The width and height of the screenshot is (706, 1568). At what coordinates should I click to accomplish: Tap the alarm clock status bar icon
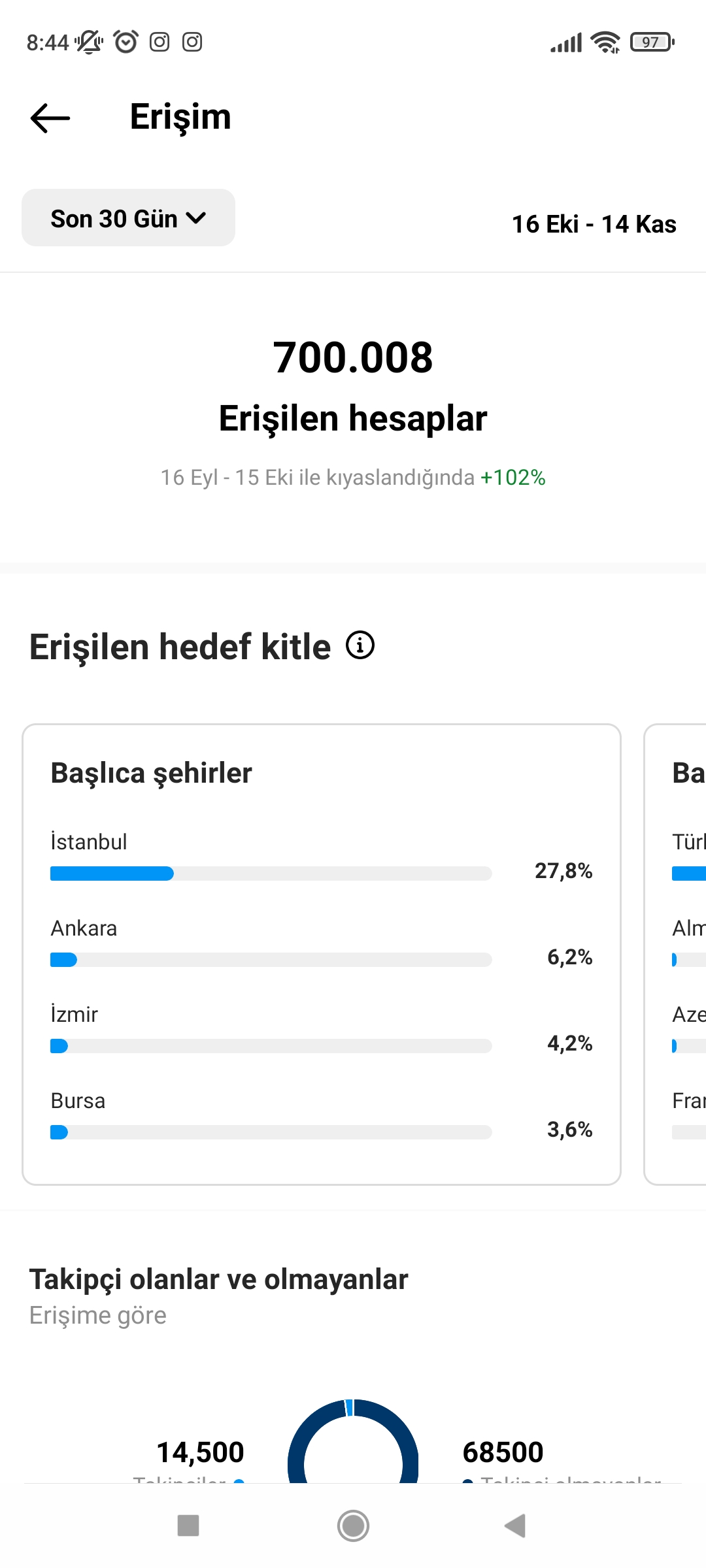[126, 42]
